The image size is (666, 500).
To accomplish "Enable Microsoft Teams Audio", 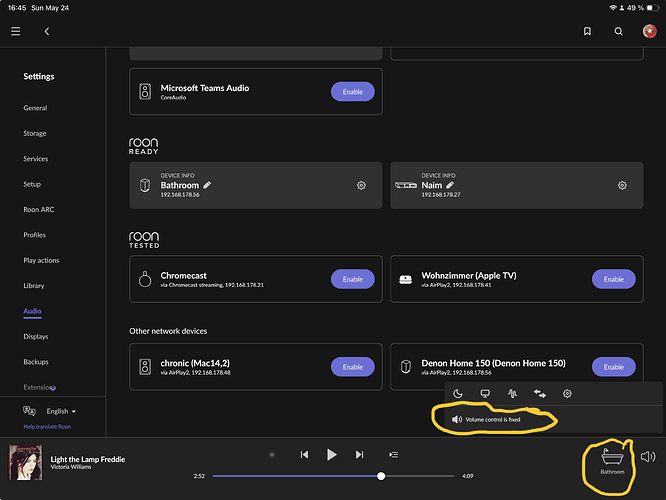I will [x=353, y=92].
